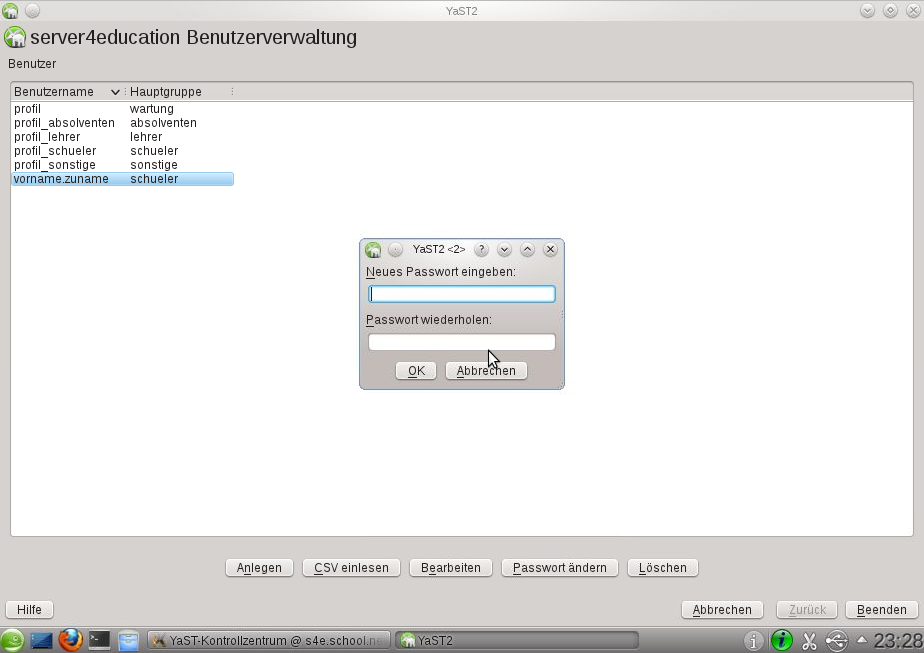The image size is (924, 653).
Task: Click the Löschen button
Action: click(663, 568)
